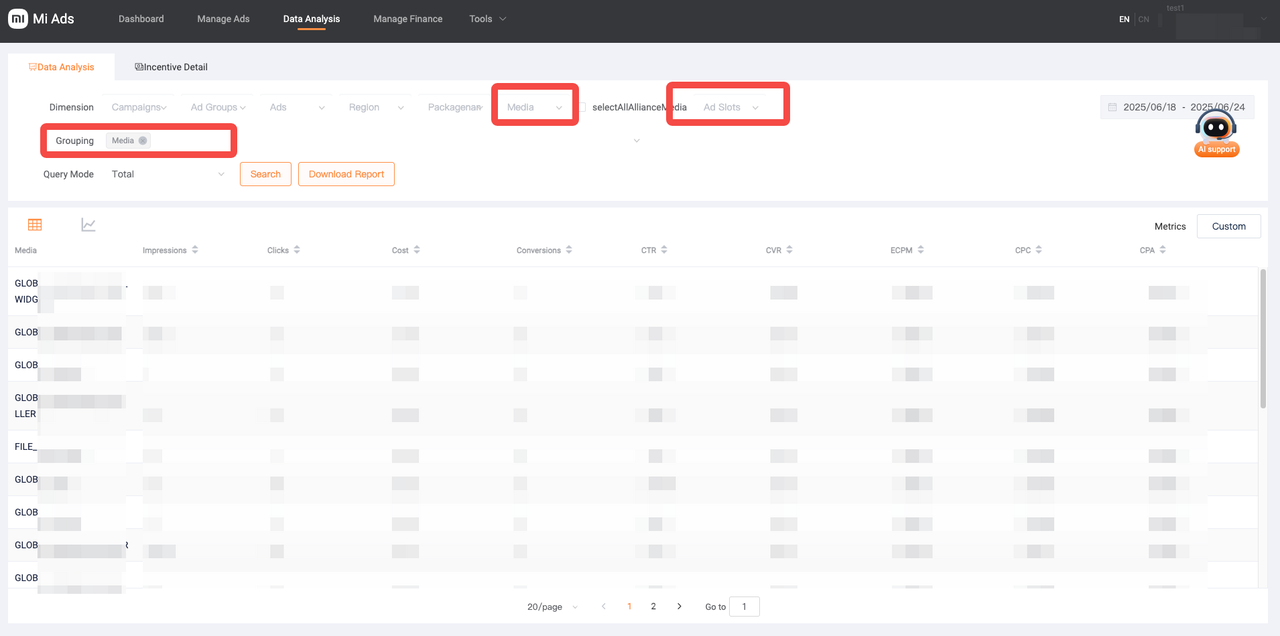1280x636 pixels.
Task: Click the Download Report button
Action: click(x=346, y=174)
